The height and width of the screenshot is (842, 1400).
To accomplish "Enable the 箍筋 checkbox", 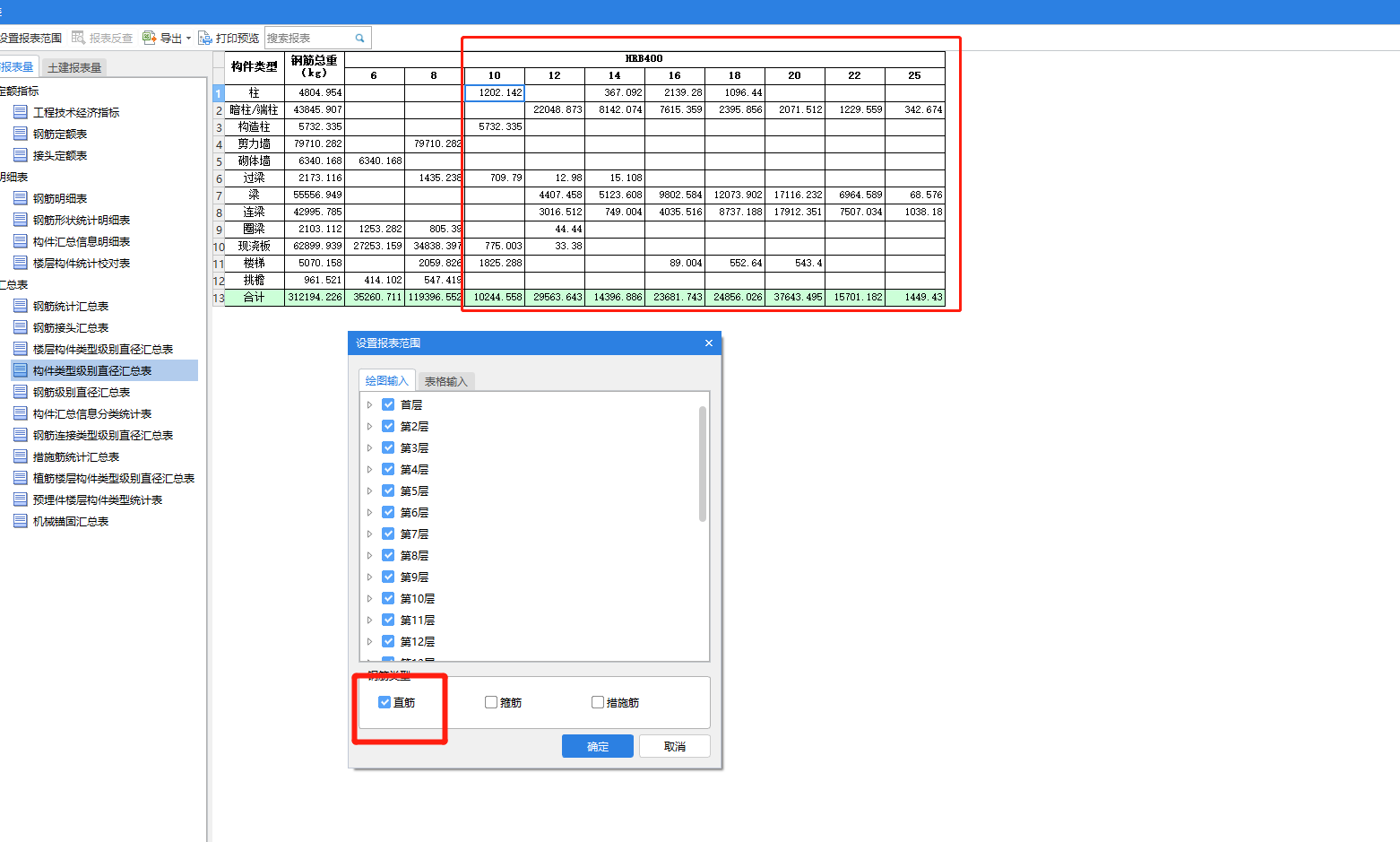I will 491,702.
